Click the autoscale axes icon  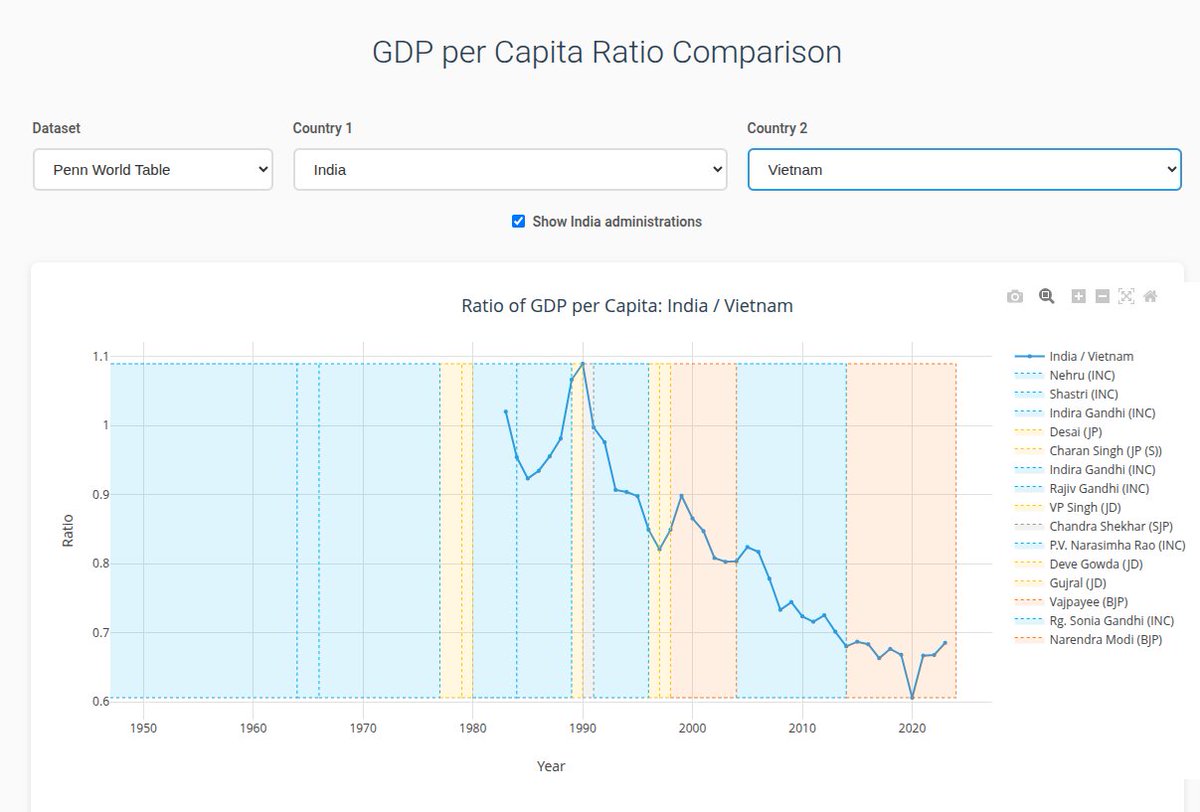coord(1126,296)
